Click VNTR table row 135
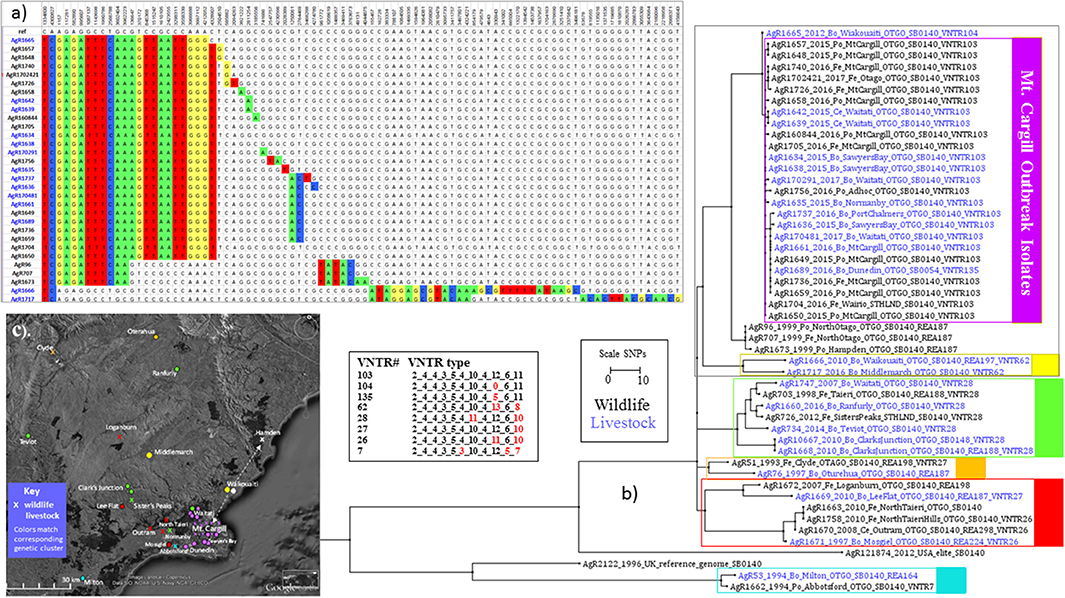 [441, 397]
